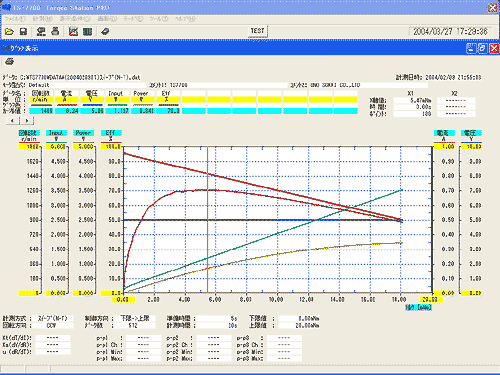Select the 回転数 data name column header

[41, 93]
